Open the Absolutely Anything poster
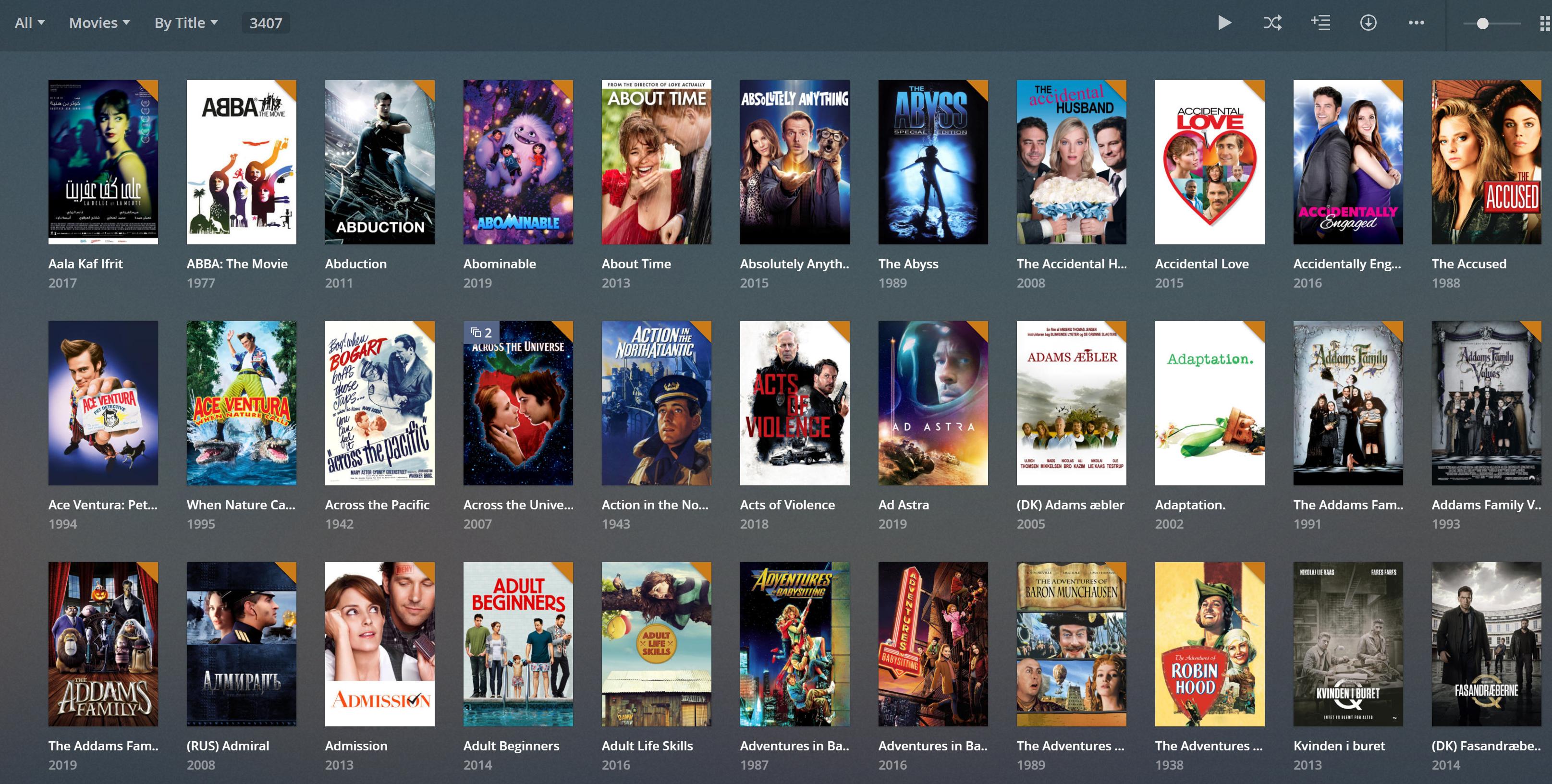1552x784 pixels. pos(794,162)
